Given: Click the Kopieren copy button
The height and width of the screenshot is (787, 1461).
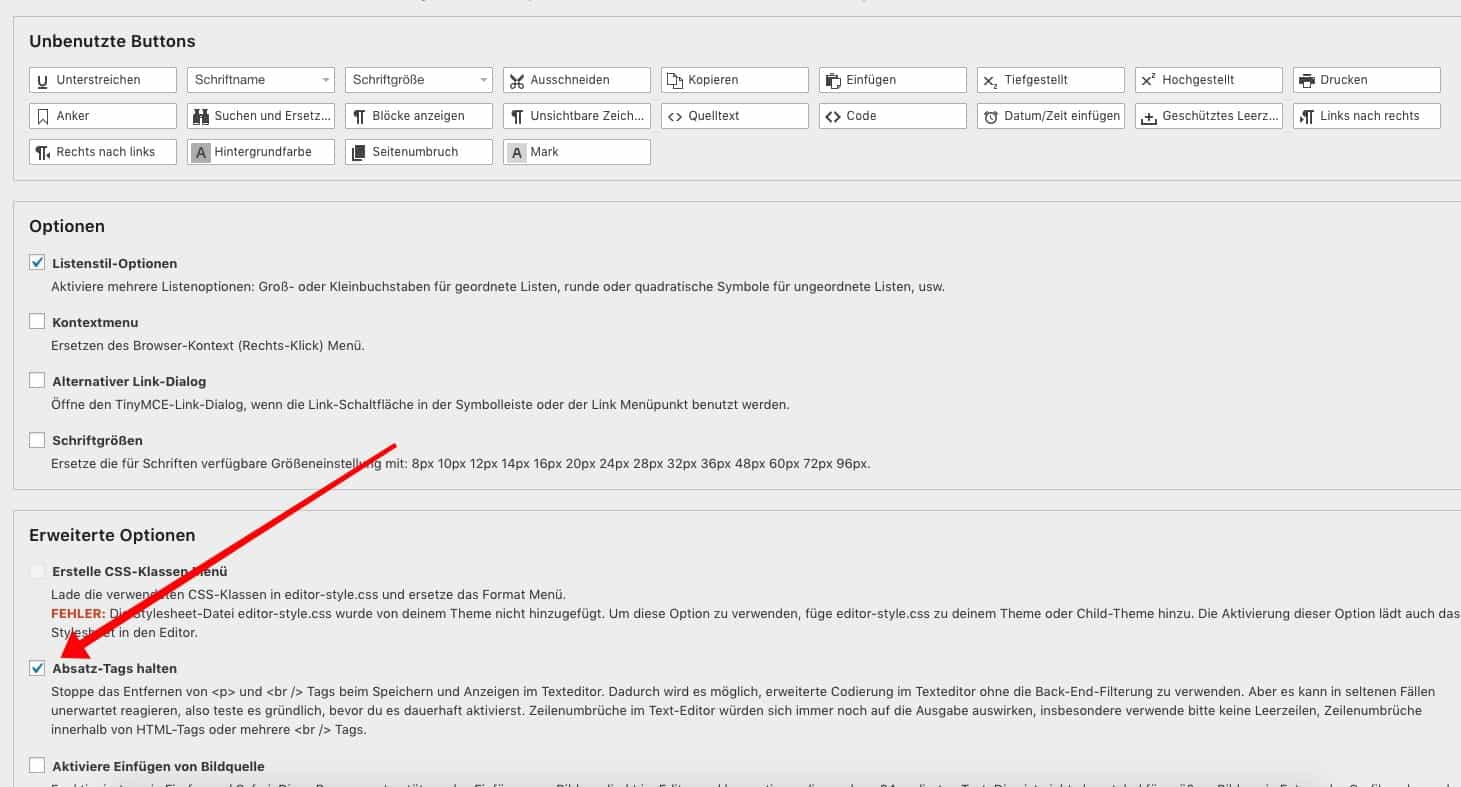Looking at the screenshot, I should 734,80.
